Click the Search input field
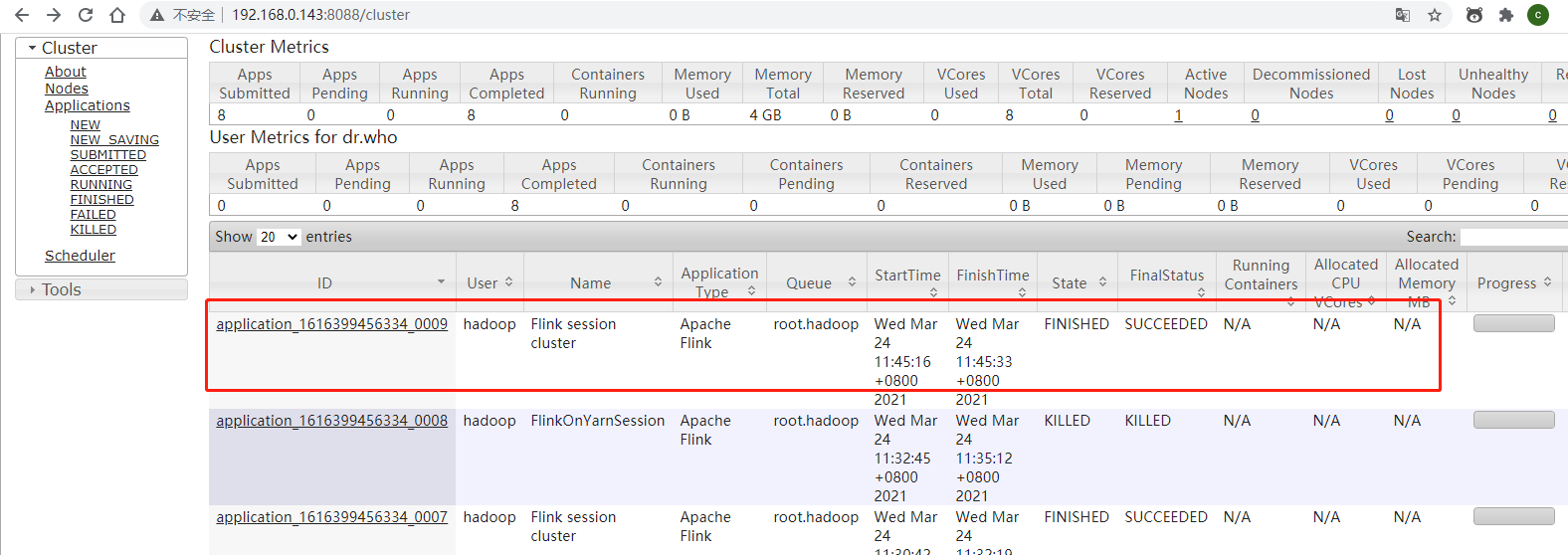The image size is (1568, 555). (1513, 237)
